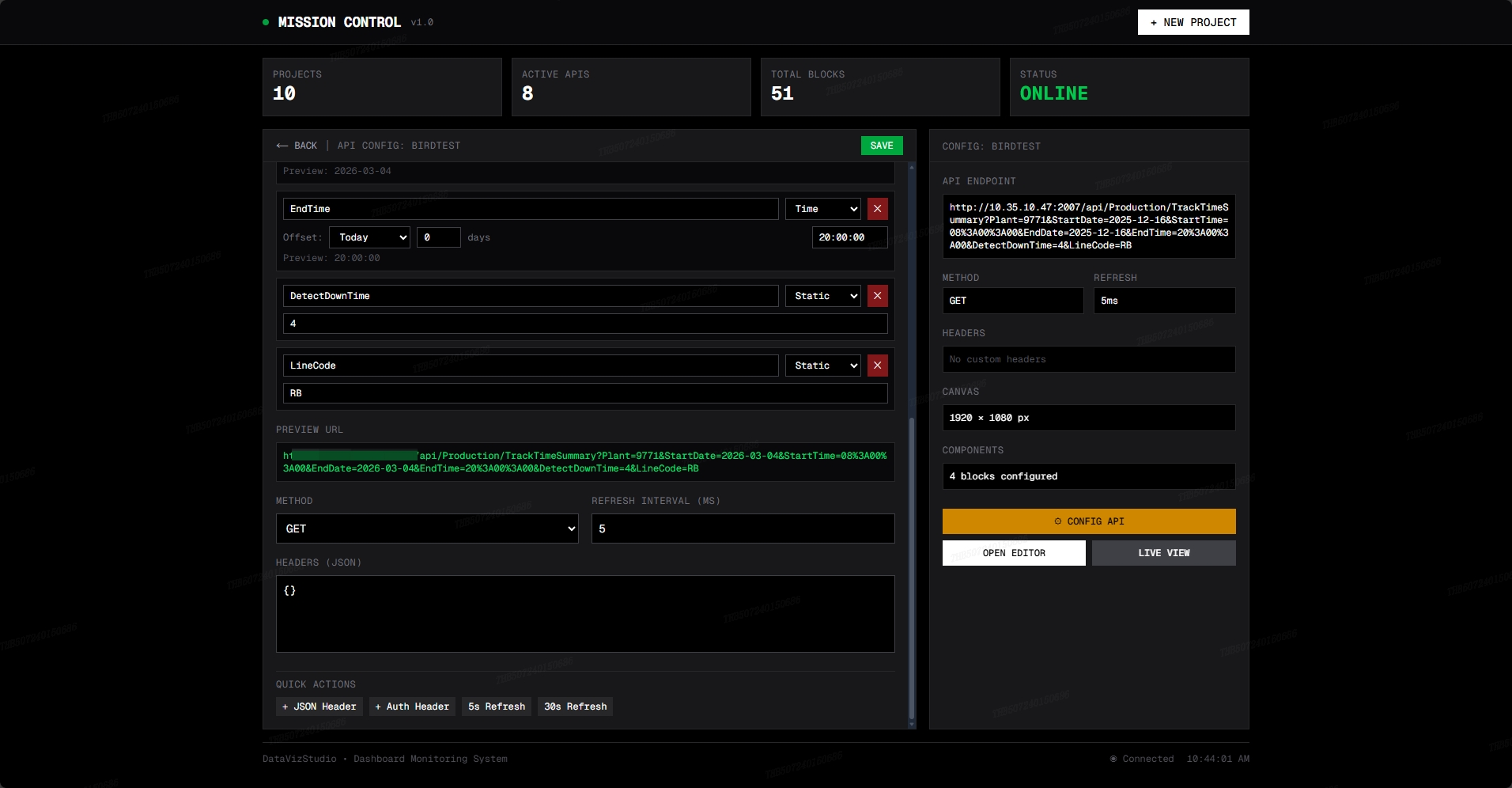Viewport: 1512px width, 788px height.
Task: Delete the EndTime parameter row
Action: point(877,209)
